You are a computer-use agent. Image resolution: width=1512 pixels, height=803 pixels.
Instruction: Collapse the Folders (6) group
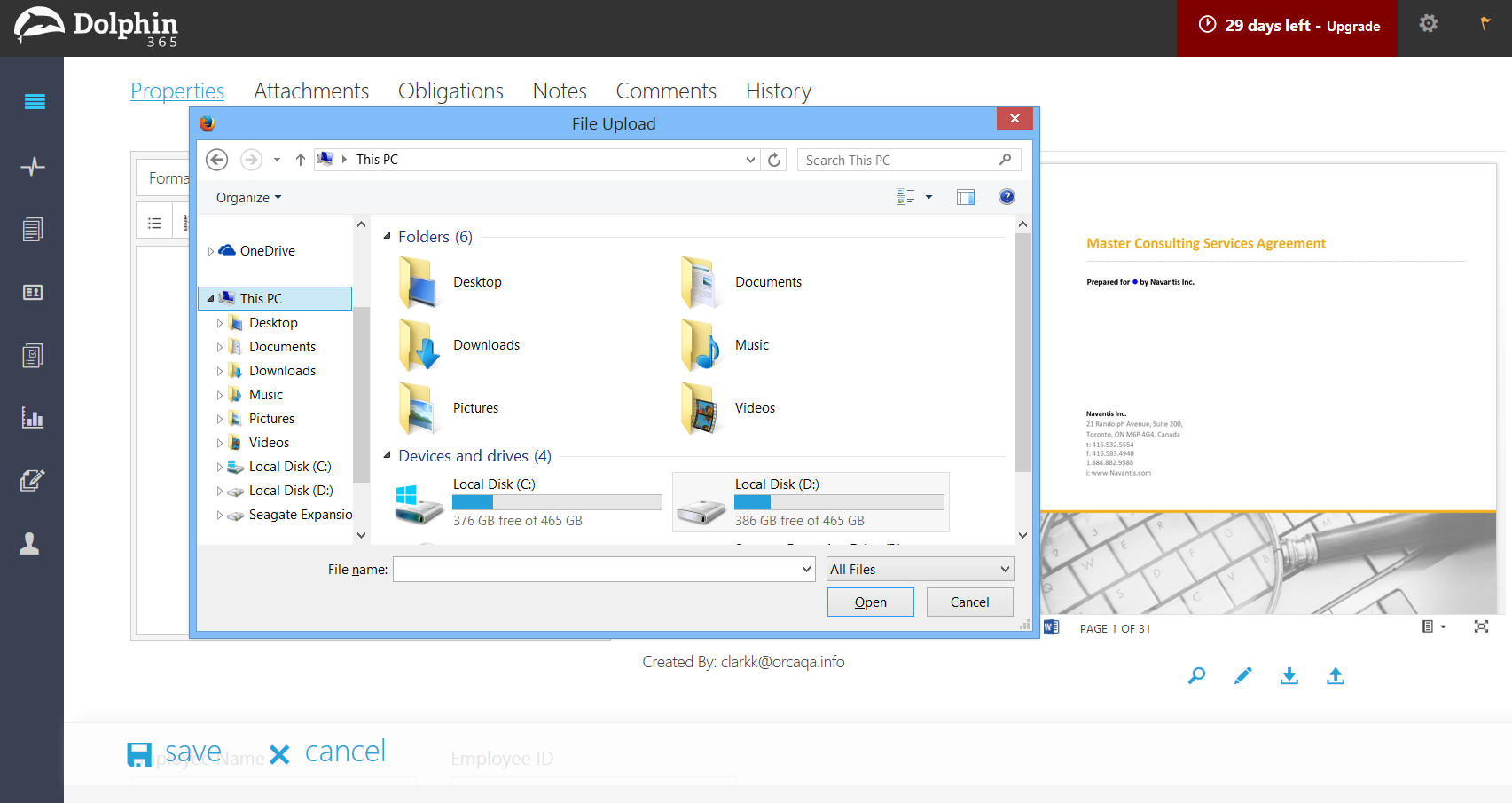(x=387, y=236)
